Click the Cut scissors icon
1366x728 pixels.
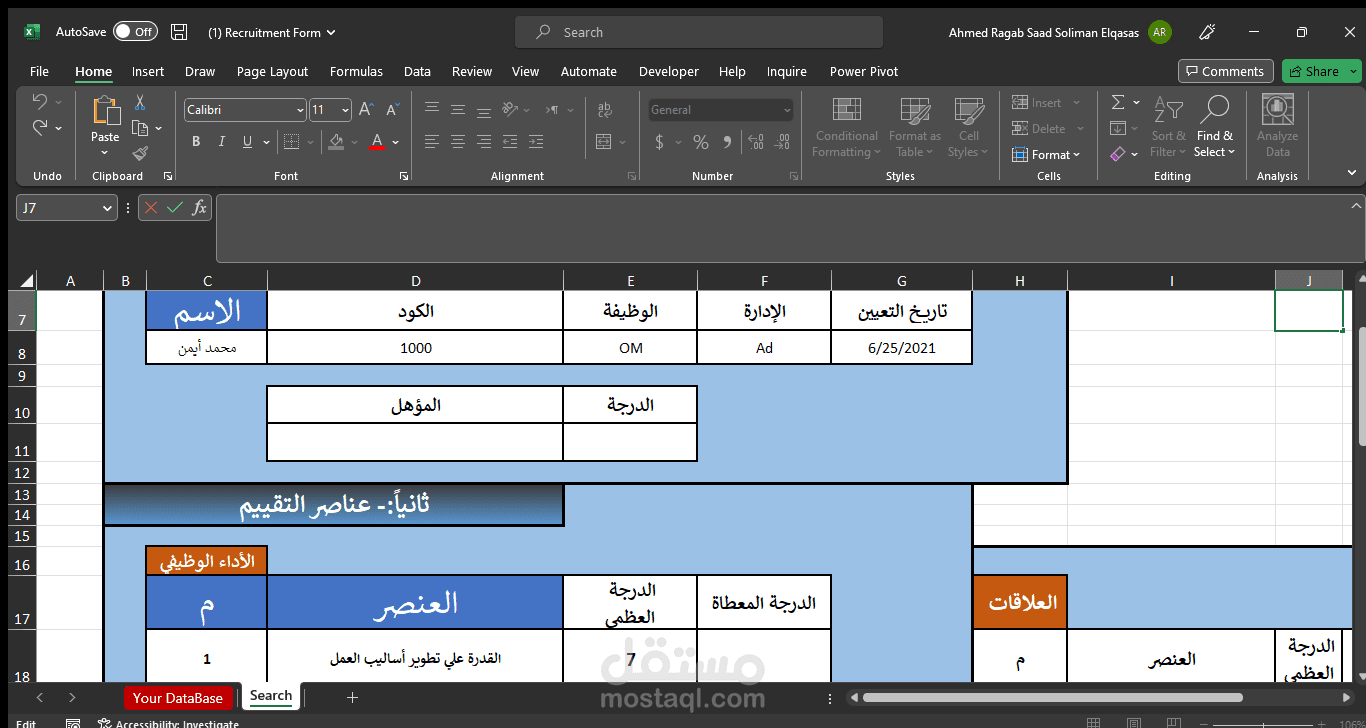[x=140, y=103]
